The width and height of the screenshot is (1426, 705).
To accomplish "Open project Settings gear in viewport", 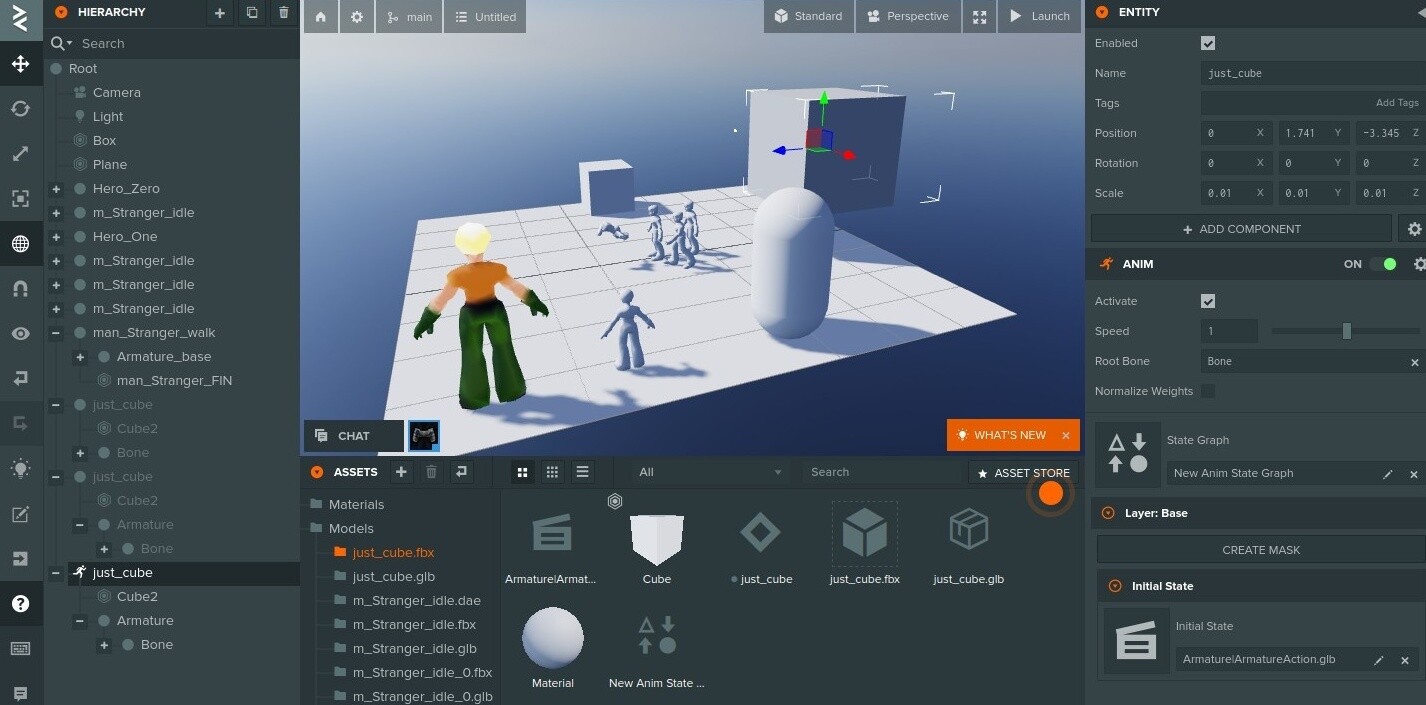I will (357, 17).
